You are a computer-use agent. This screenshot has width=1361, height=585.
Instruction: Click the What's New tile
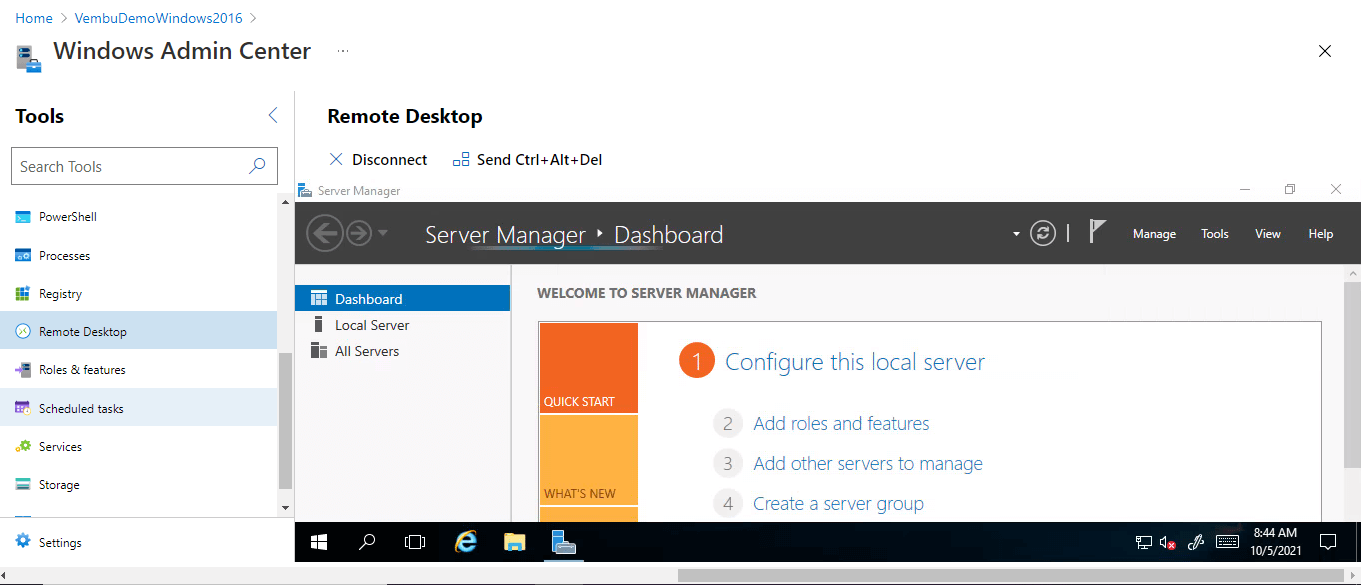pyautogui.click(x=588, y=460)
